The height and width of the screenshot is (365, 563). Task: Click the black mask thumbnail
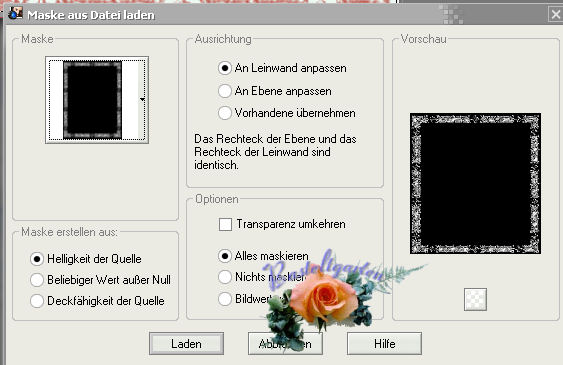[x=93, y=100]
